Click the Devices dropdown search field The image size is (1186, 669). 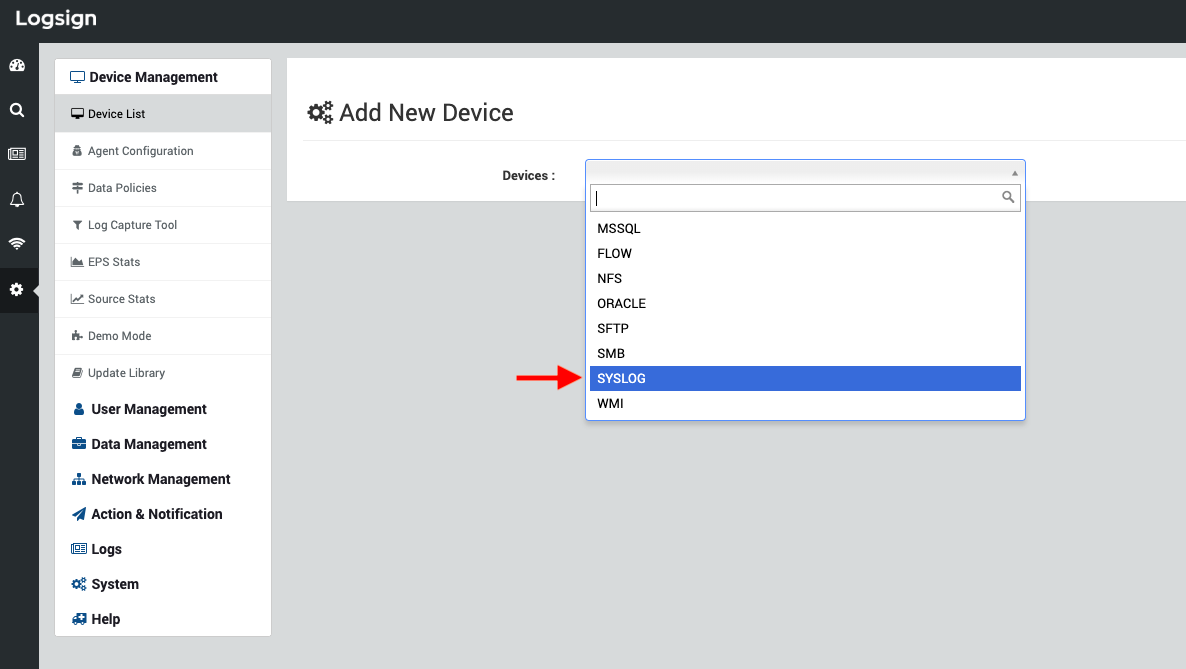[805, 198]
